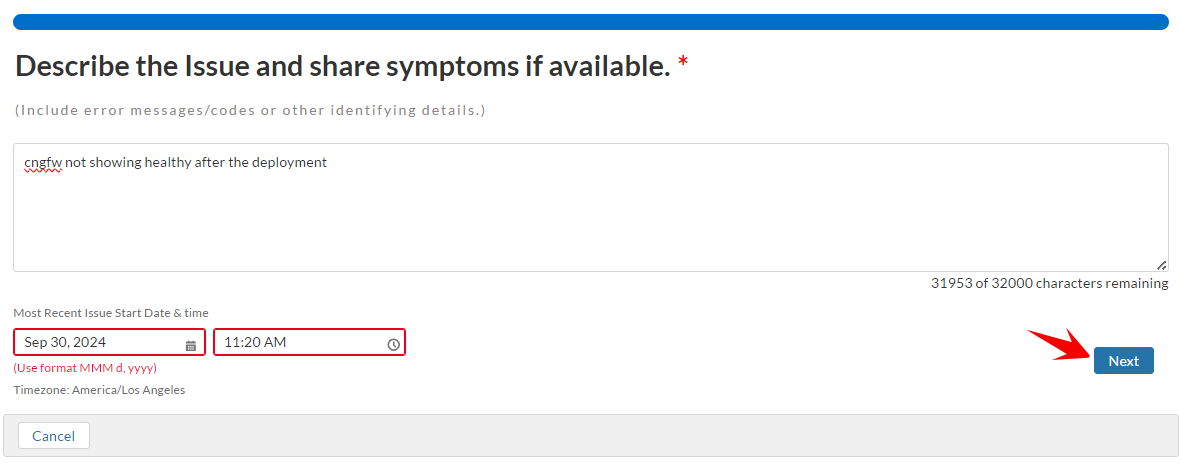Click the blue progress bar at top
Viewport: 1181px width, 475px height.
pos(590,22)
